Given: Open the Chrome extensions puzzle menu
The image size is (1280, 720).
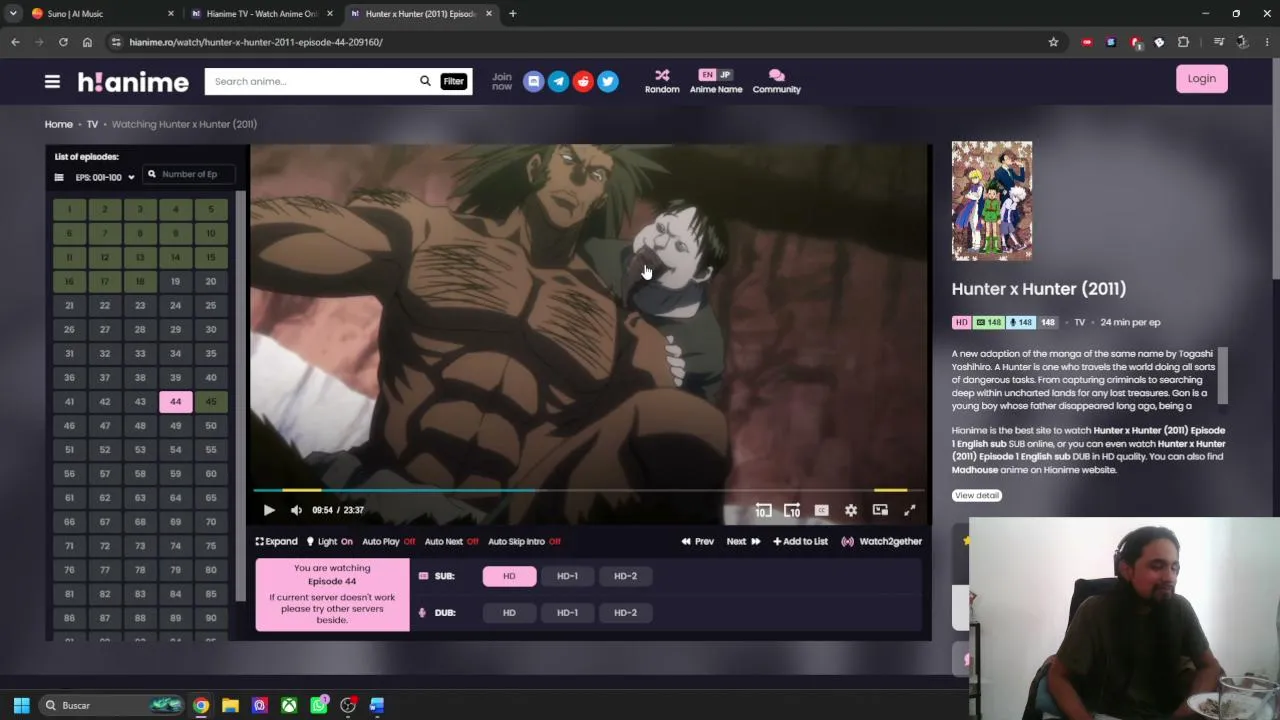Looking at the screenshot, I should [x=1183, y=42].
